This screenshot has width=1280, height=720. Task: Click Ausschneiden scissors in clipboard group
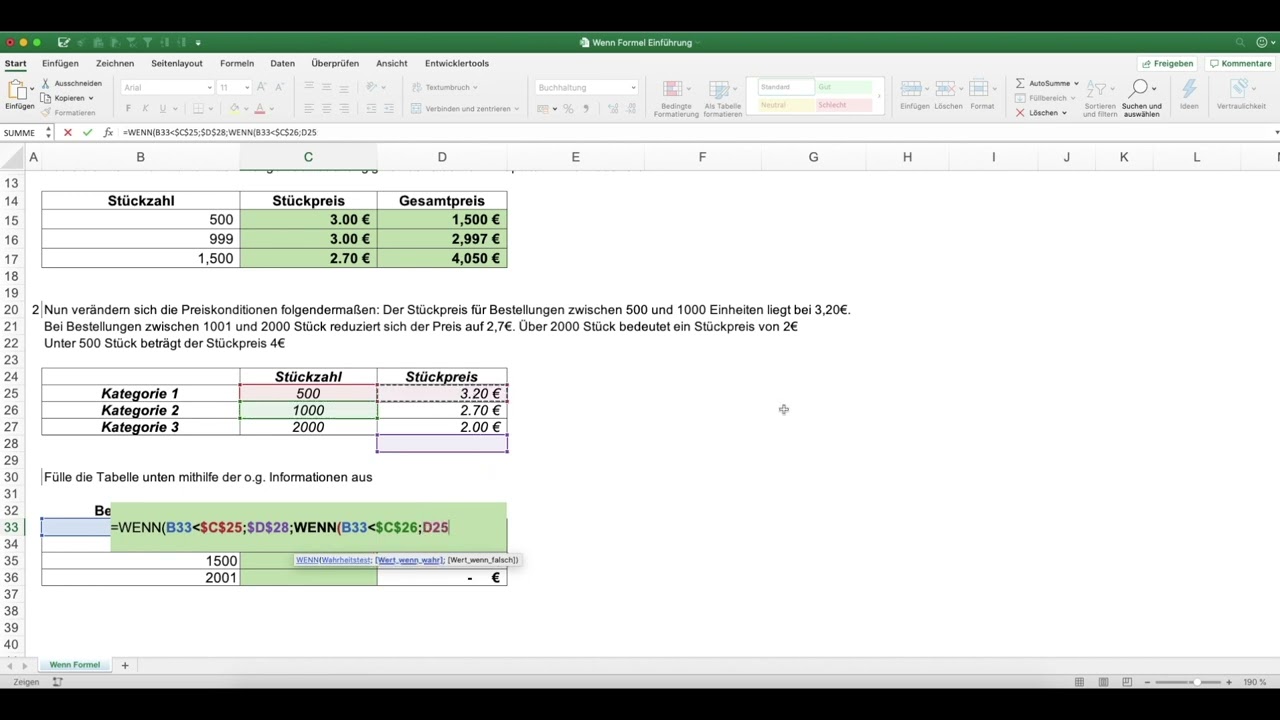point(71,84)
